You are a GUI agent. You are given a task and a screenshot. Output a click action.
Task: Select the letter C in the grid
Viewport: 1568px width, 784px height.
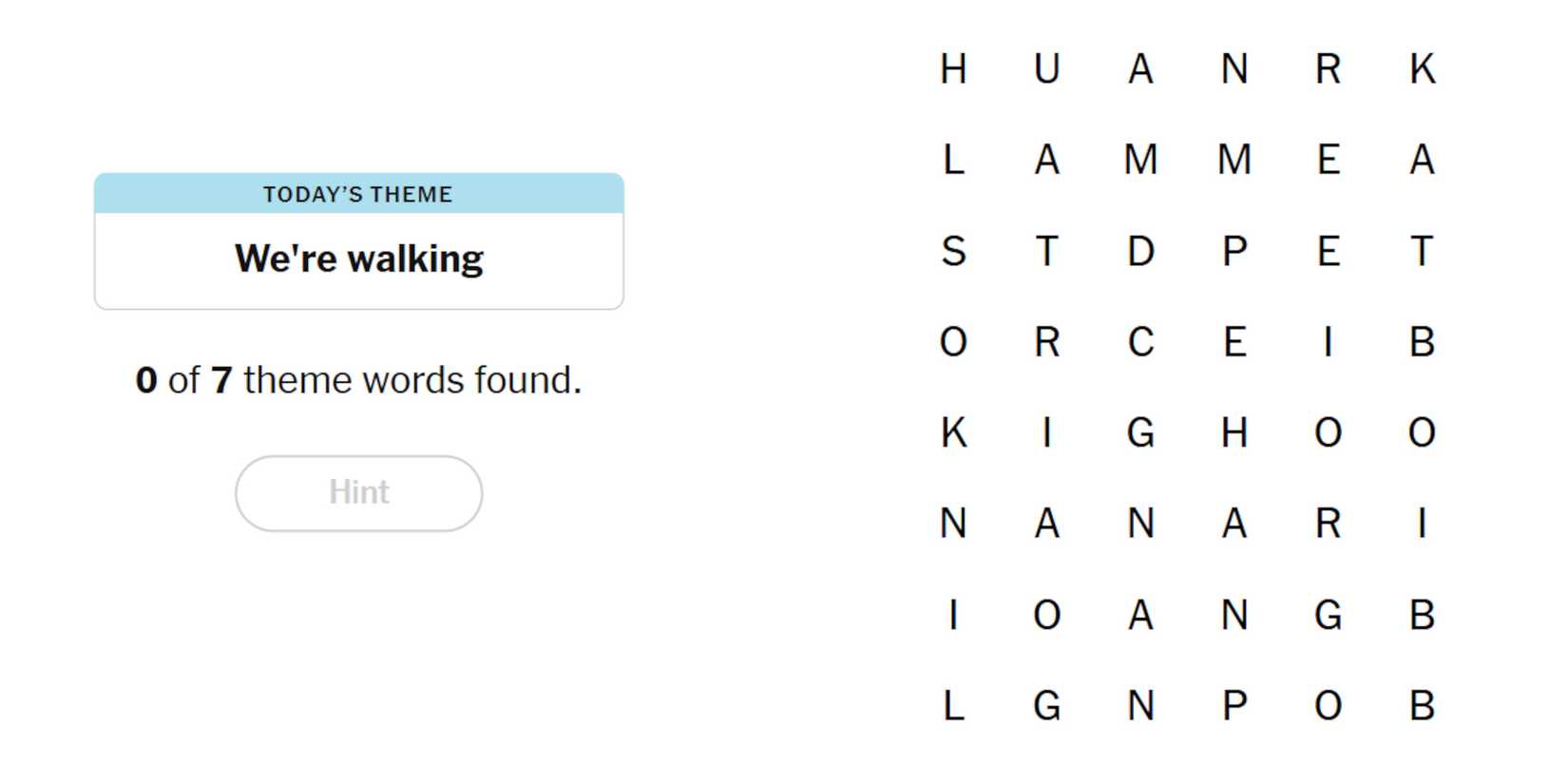[x=1140, y=342]
